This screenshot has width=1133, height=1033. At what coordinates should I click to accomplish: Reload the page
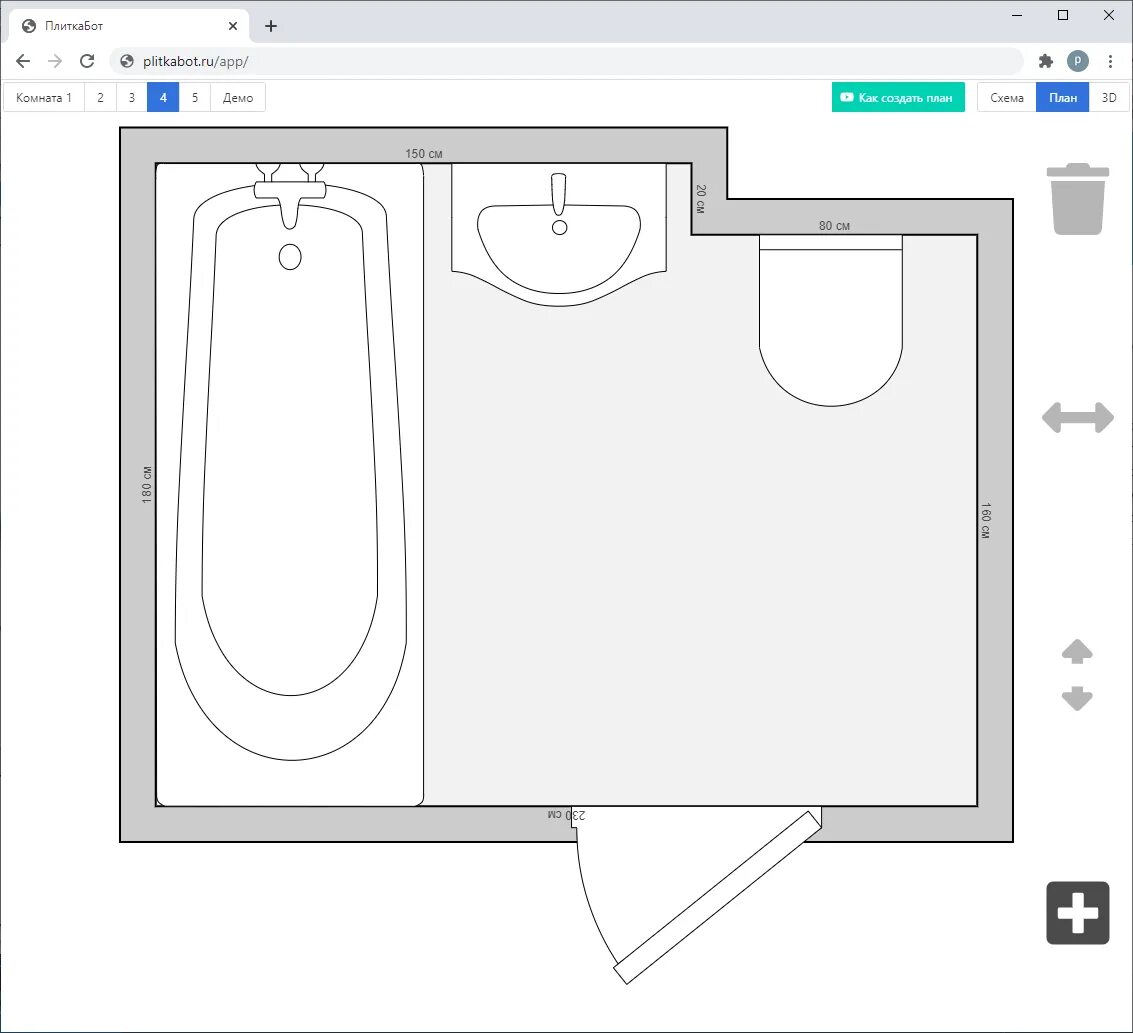pos(87,61)
